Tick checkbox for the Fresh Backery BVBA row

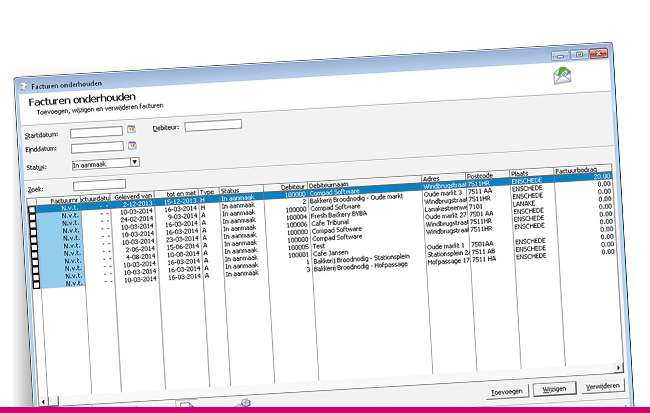point(33,232)
